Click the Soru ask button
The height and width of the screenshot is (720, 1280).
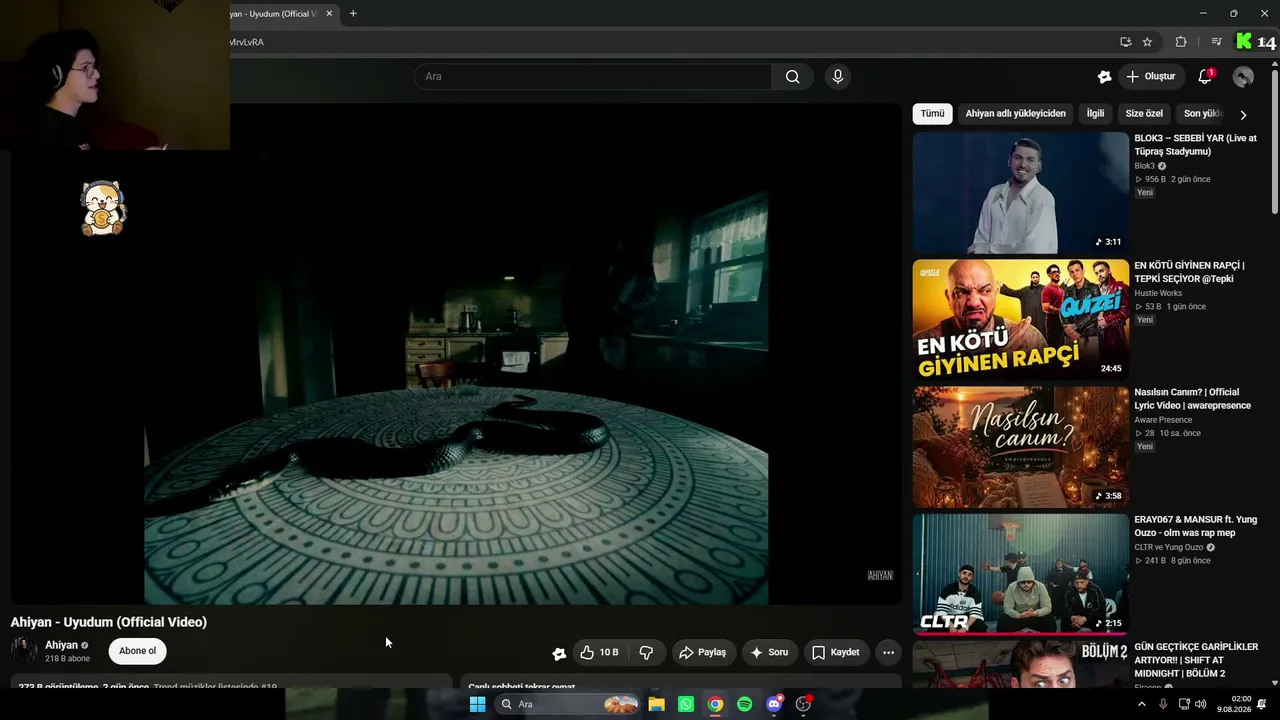[769, 652]
